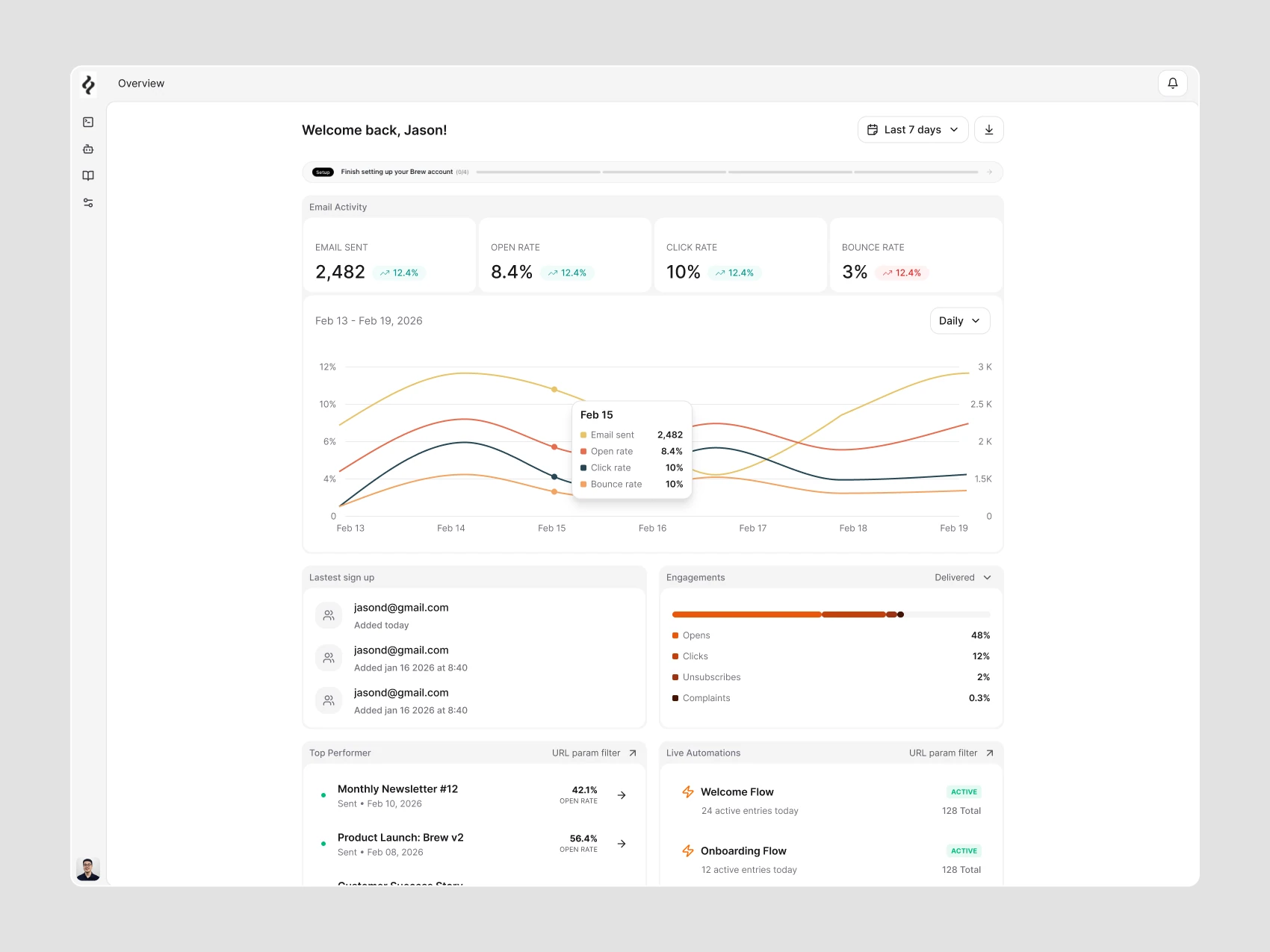Click the ACTIVE badge on Onboarding Flow
Viewport: 1270px width, 952px height.
(x=964, y=850)
